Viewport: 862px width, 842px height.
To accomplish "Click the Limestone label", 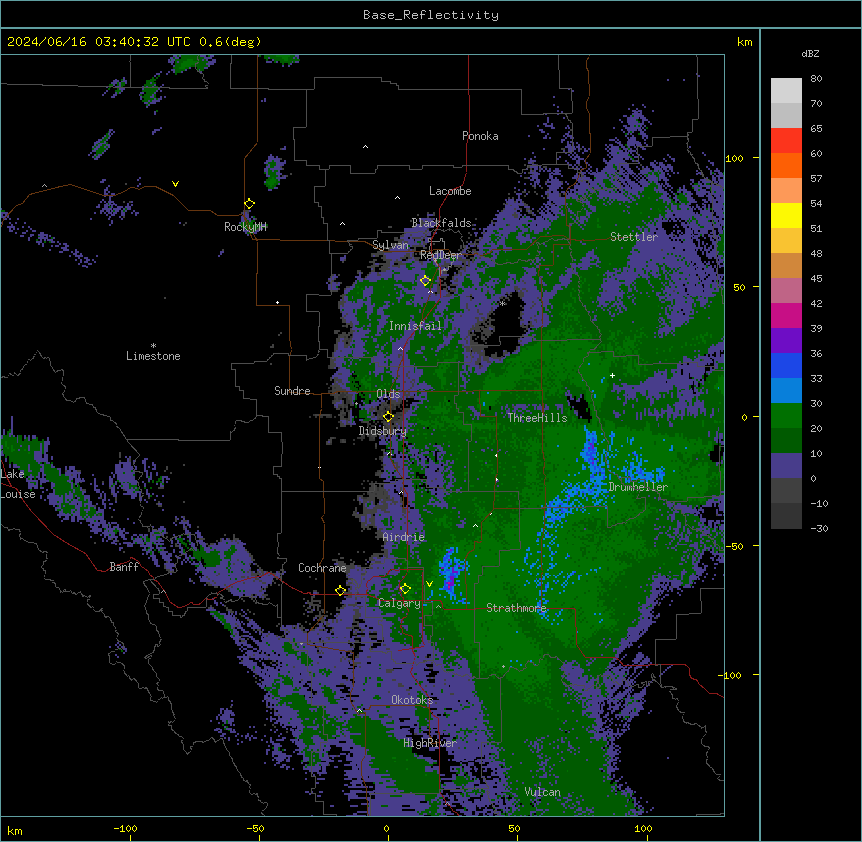I will pyautogui.click(x=153, y=356).
